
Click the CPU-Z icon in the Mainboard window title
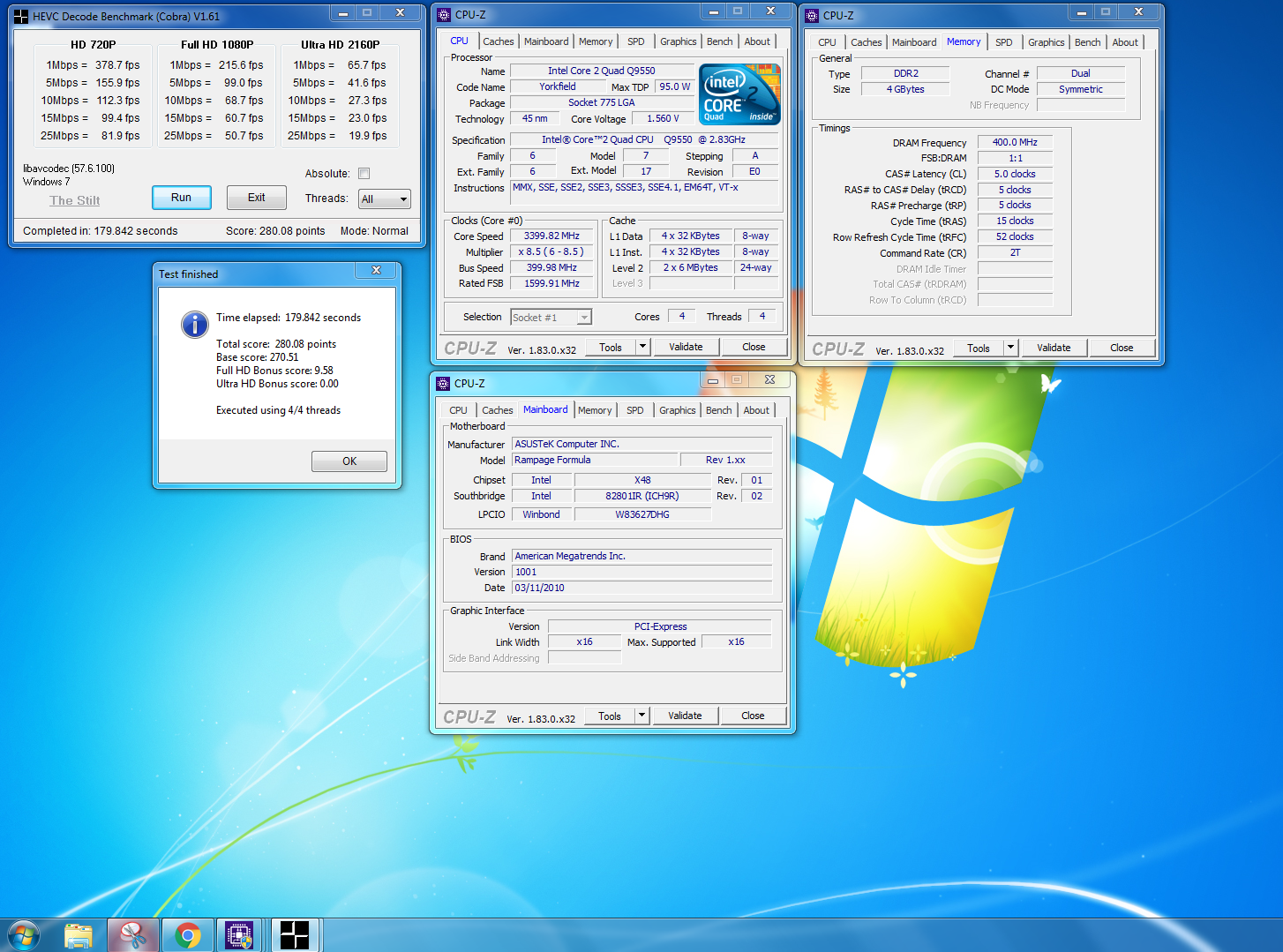pyautogui.click(x=443, y=384)
